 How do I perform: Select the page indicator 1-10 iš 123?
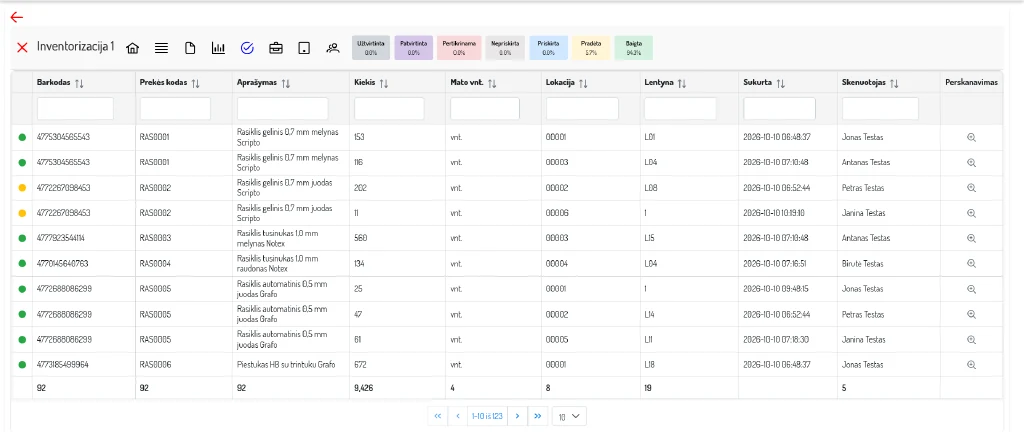tap(487, 416)
